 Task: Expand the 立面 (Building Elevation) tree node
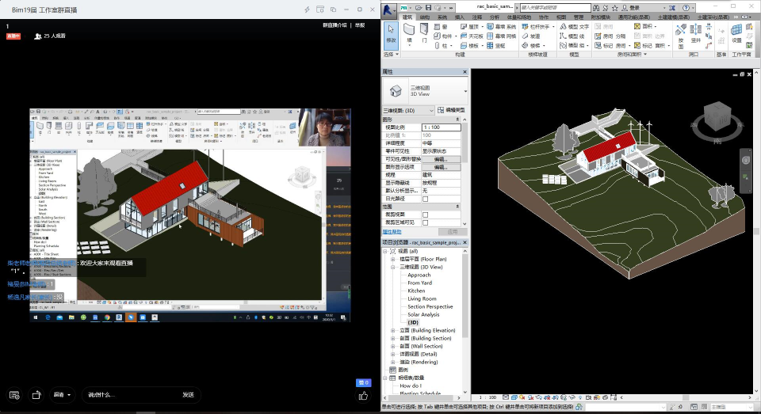point(394,330)
